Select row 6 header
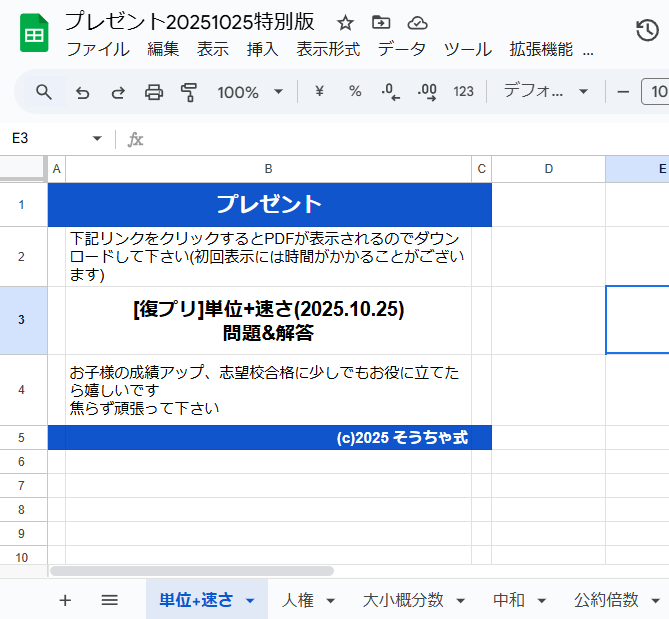This screenshot has width=669, height=619. (x=23, y=462)
